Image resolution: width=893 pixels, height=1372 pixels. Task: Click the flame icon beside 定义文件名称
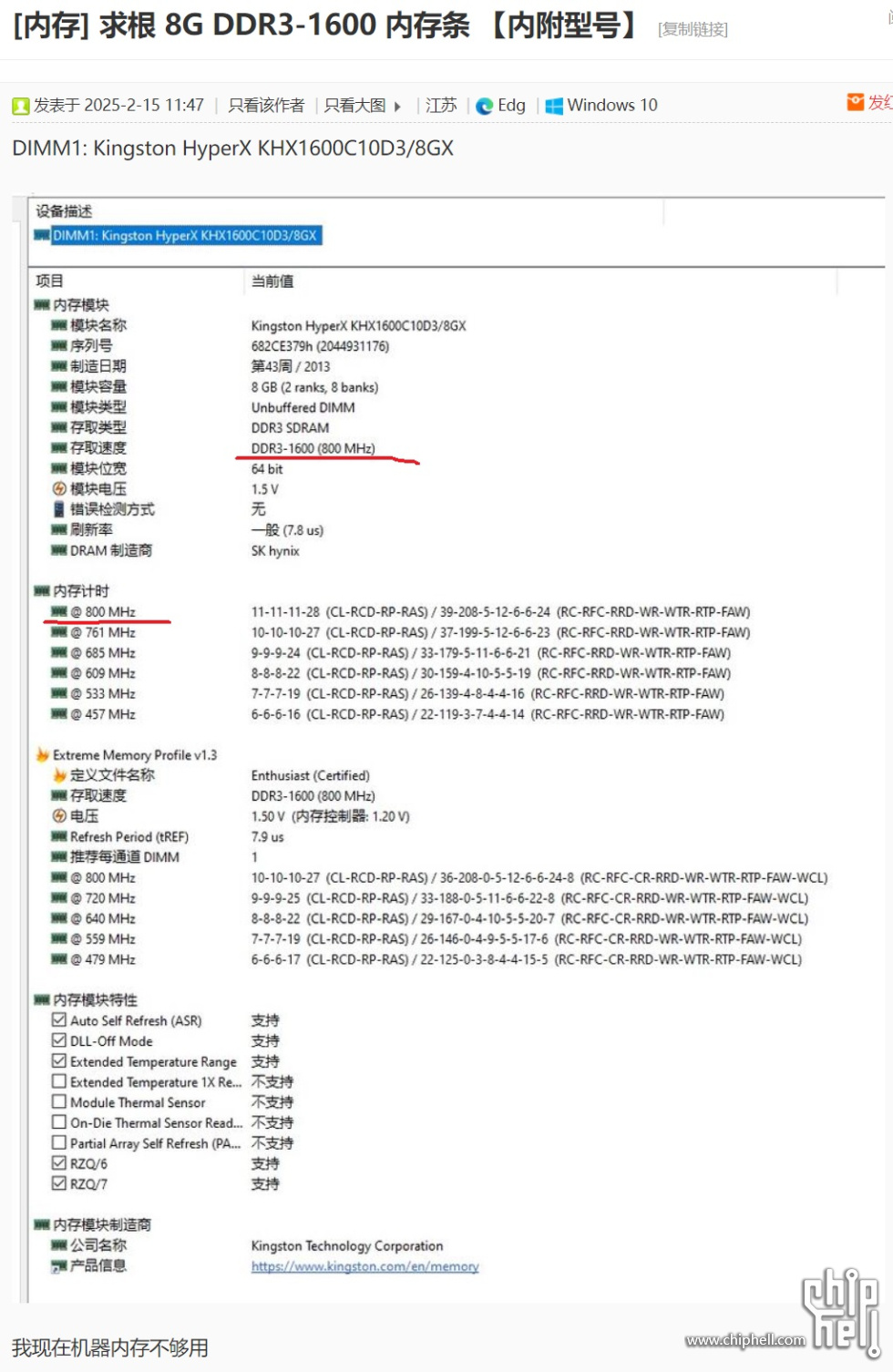pos(59,775)
